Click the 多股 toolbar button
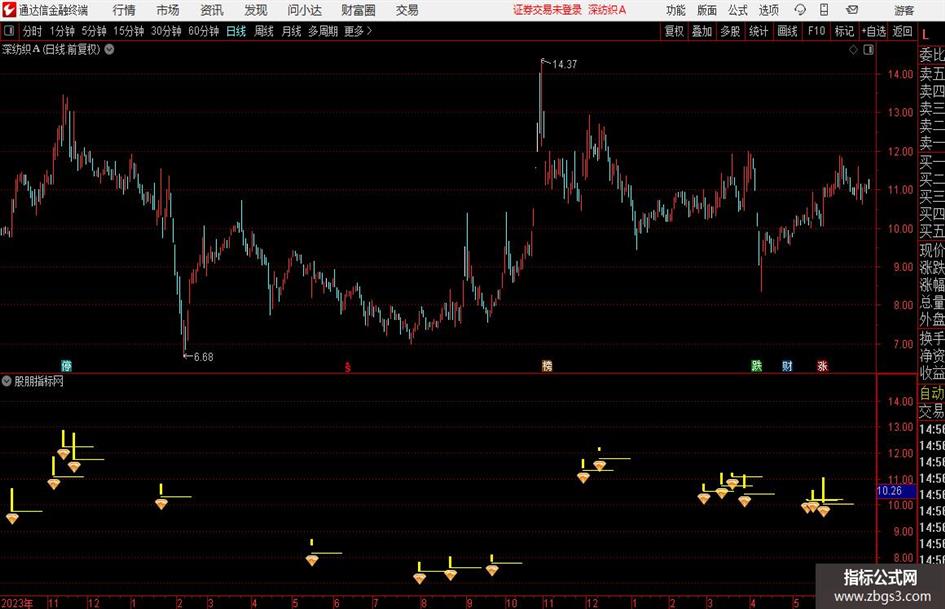This screenshot has width=945, height=609. pos(730,31)
